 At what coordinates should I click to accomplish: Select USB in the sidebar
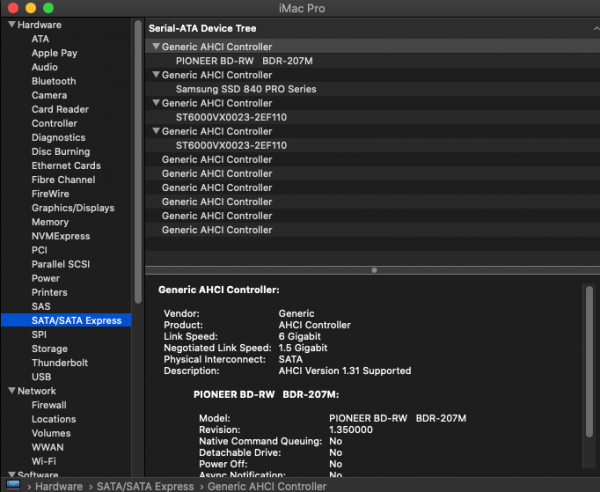tap(41, 377)
